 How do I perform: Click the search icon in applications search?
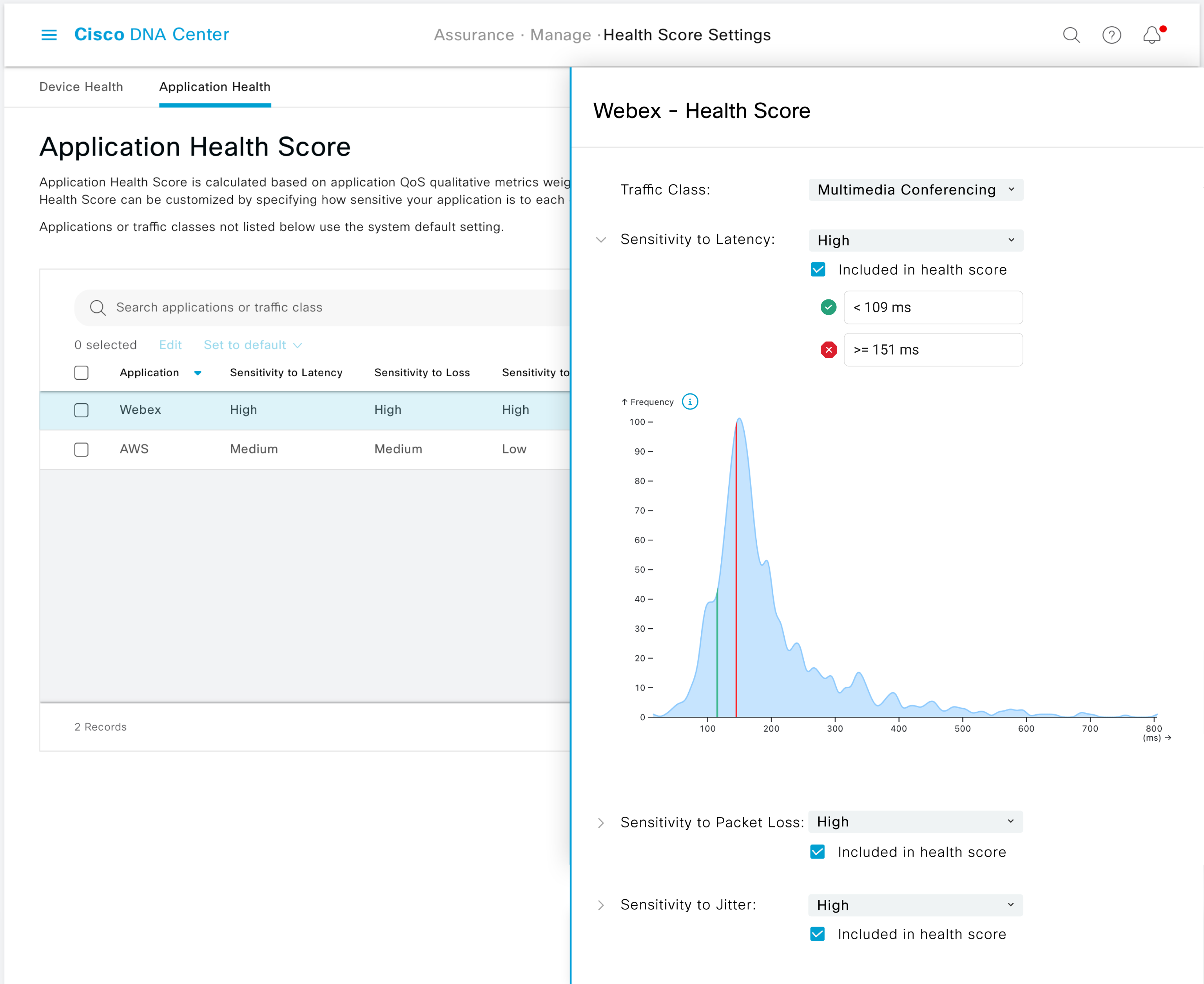tap(98, 307)
